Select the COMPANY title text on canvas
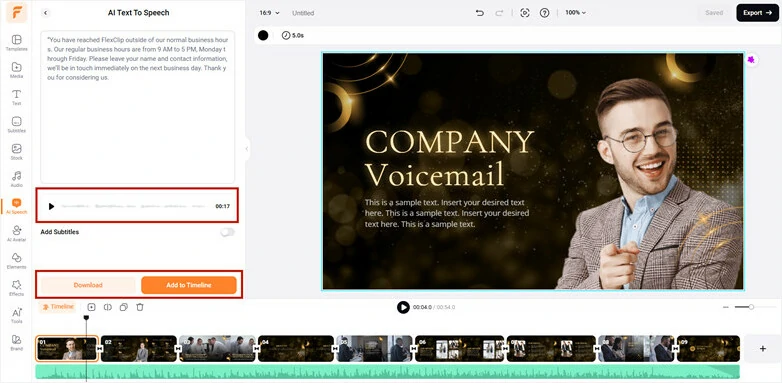This screenshot has height=383, width=782. point(450,142)
